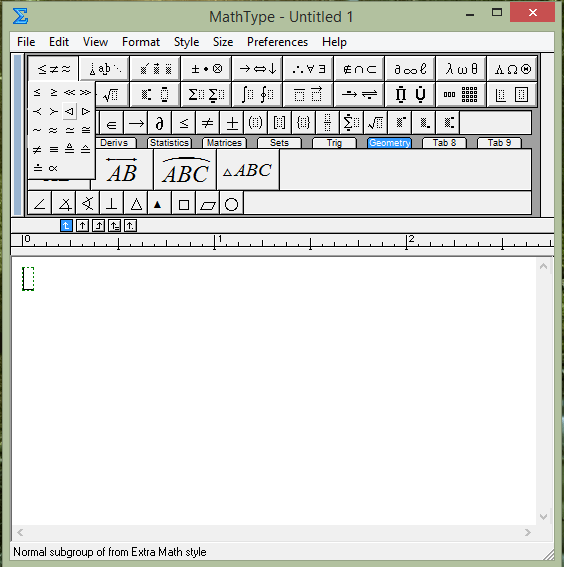Insert plus-minus symbol from small bar
Screen dimensions: 564x567
tap(232, 123)
